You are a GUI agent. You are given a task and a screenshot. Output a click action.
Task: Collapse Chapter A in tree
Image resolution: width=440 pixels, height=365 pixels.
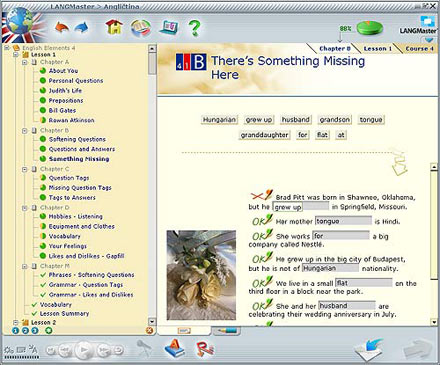(24, 62)
